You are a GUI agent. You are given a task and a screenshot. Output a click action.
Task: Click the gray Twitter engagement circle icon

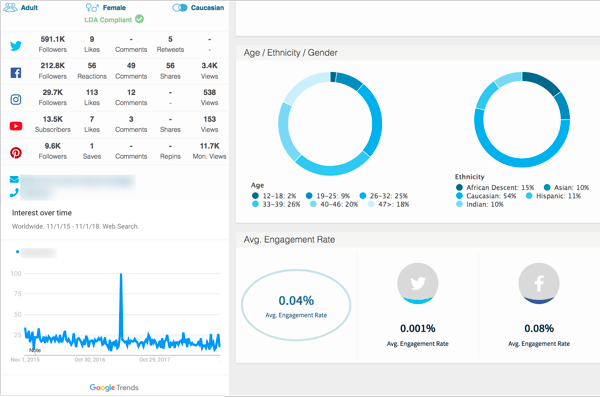417,283
